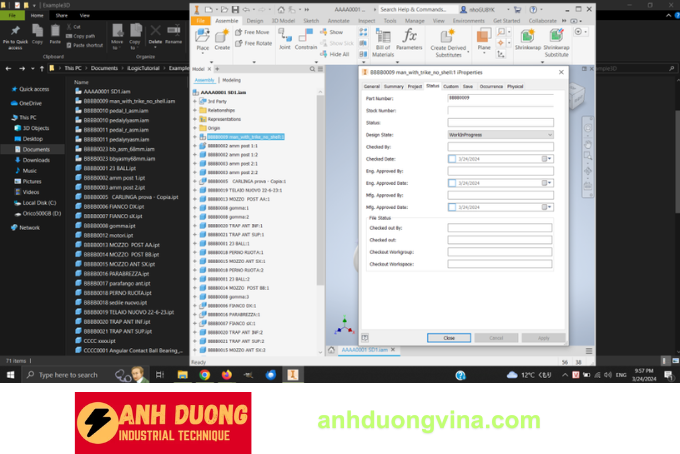Viewport: 680px width, 454px height.
Task: Tick the Eng. Approved Date checkbox
Action: (x=452, y=183)
